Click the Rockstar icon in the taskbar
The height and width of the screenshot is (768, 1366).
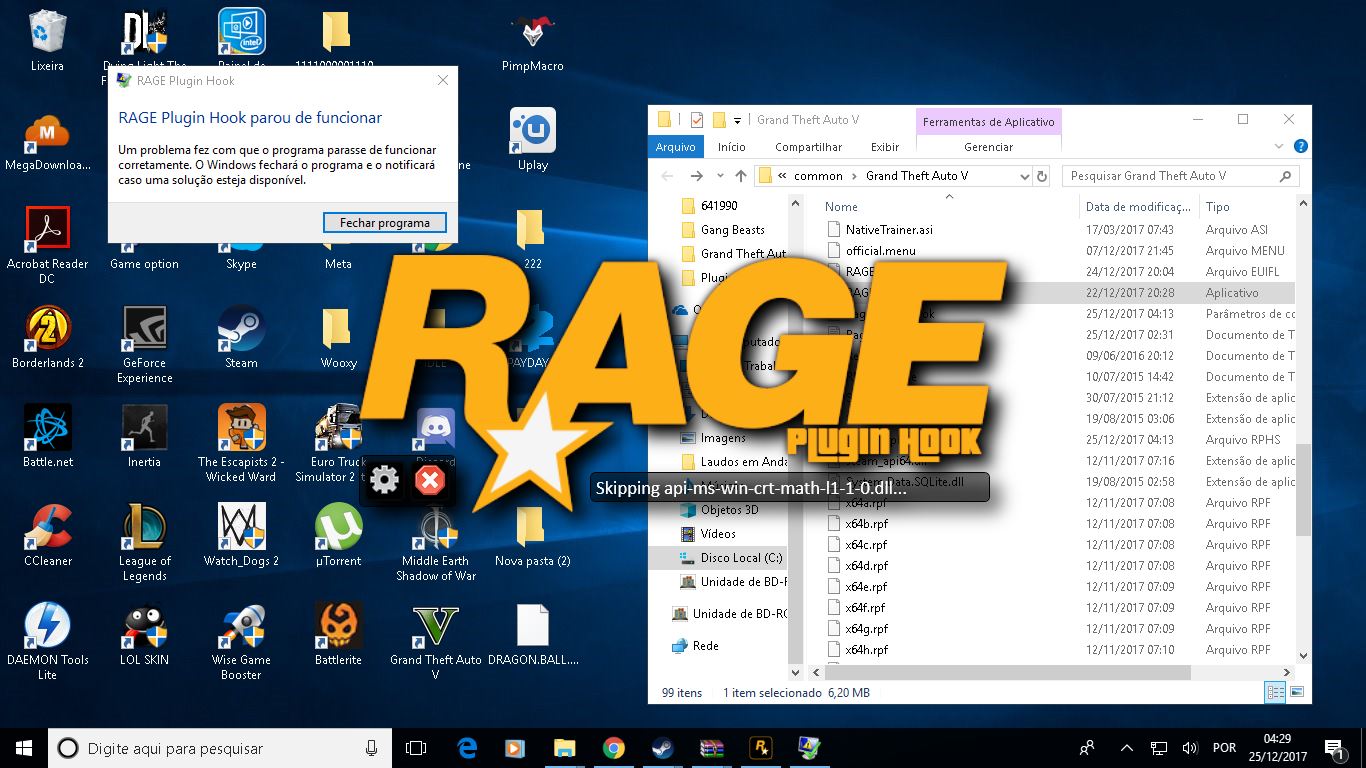point(762,748)
